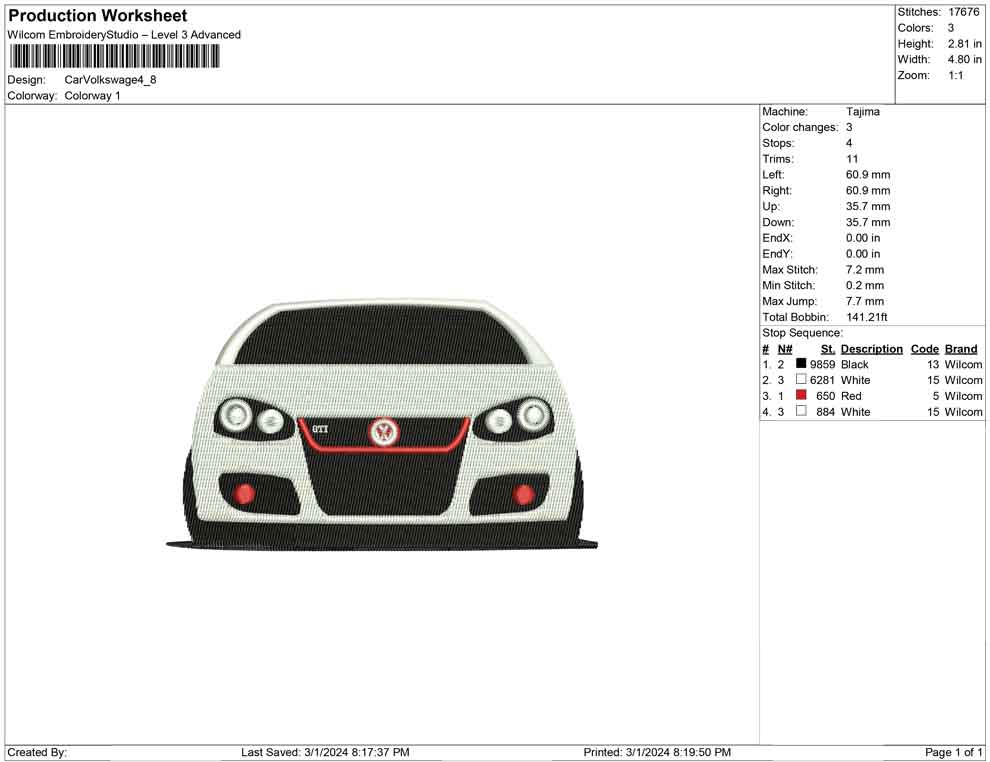Click the 'Black' description in stop row 1
Image resolution: width=990 pixels, height=762 pixels.
coord(855,364)
